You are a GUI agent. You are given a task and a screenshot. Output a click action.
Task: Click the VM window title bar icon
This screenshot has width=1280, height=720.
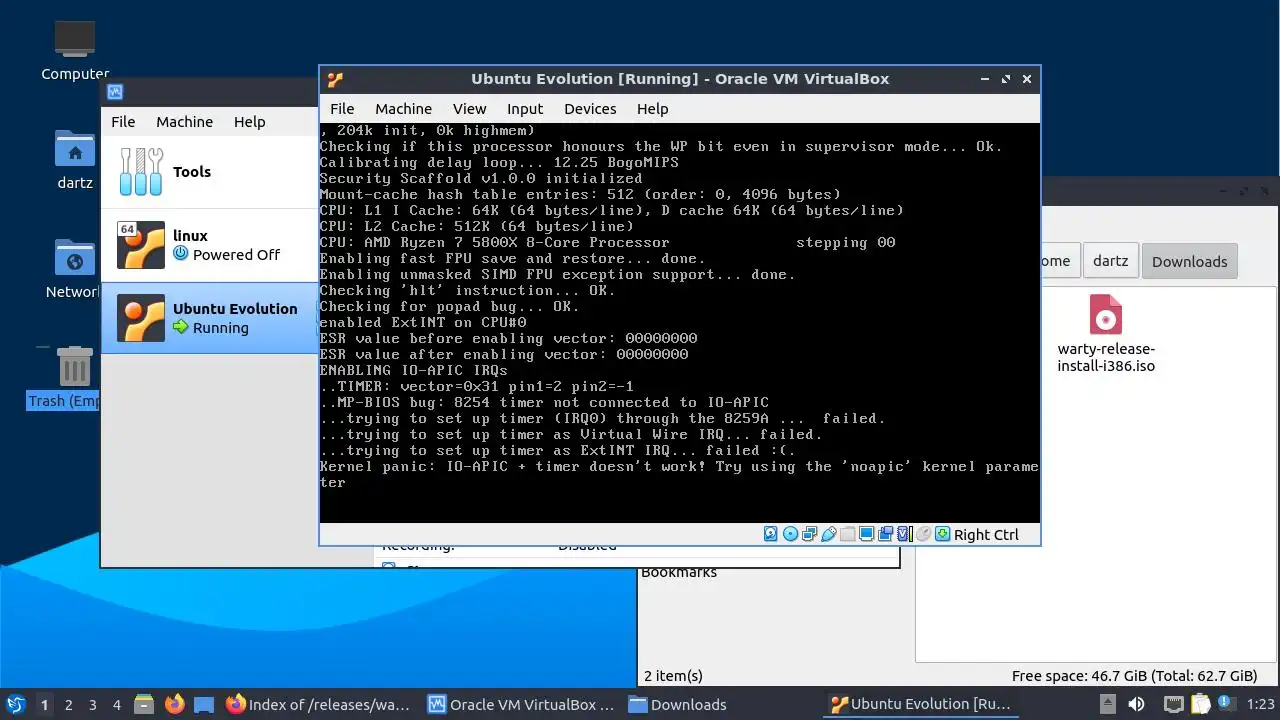[x=335, y=79]
